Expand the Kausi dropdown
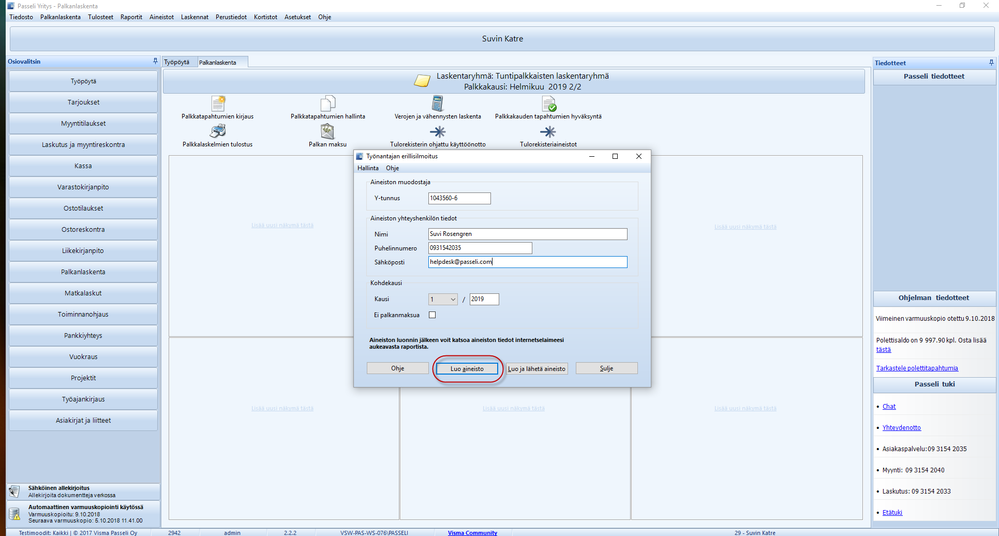Screen dimensions: 999x536 click(452, 299)
